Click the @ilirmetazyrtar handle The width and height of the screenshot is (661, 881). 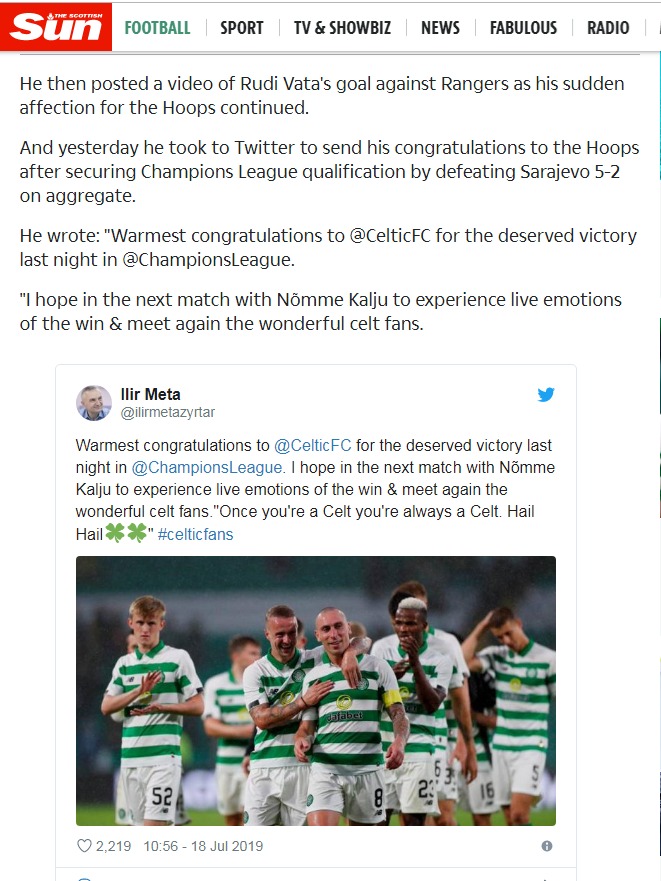[168, 412]
